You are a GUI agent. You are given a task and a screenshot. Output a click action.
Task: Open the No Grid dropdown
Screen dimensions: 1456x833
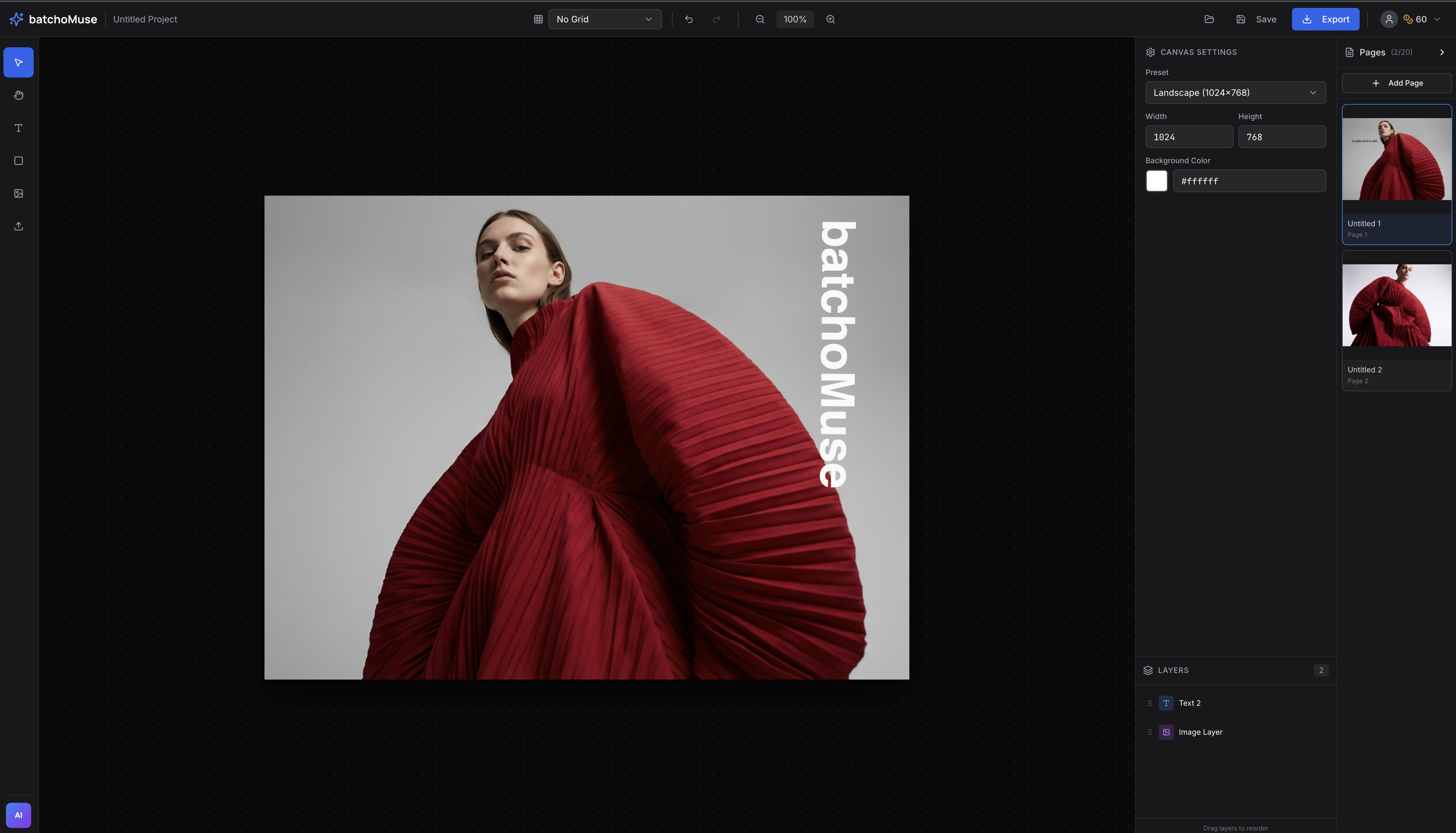(605, 20)
